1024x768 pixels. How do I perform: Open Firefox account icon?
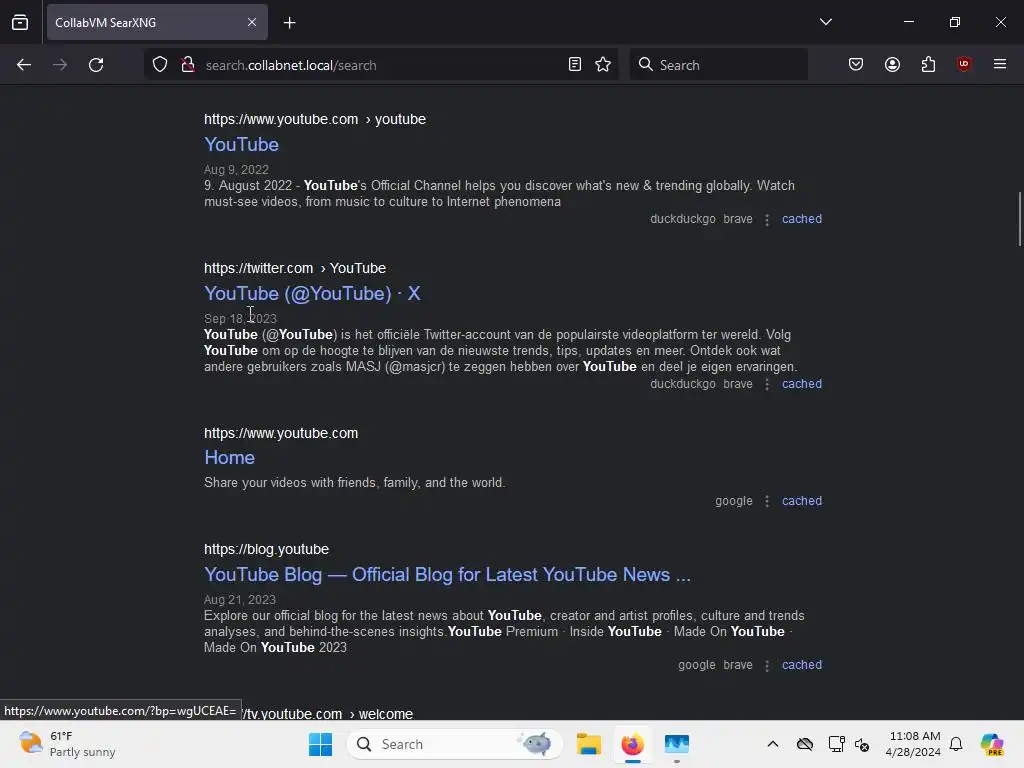tap(892, 65)
